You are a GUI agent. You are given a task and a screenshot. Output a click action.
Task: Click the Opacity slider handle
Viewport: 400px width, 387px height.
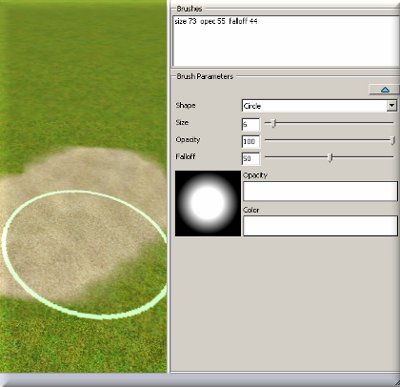tap(393, 140)
